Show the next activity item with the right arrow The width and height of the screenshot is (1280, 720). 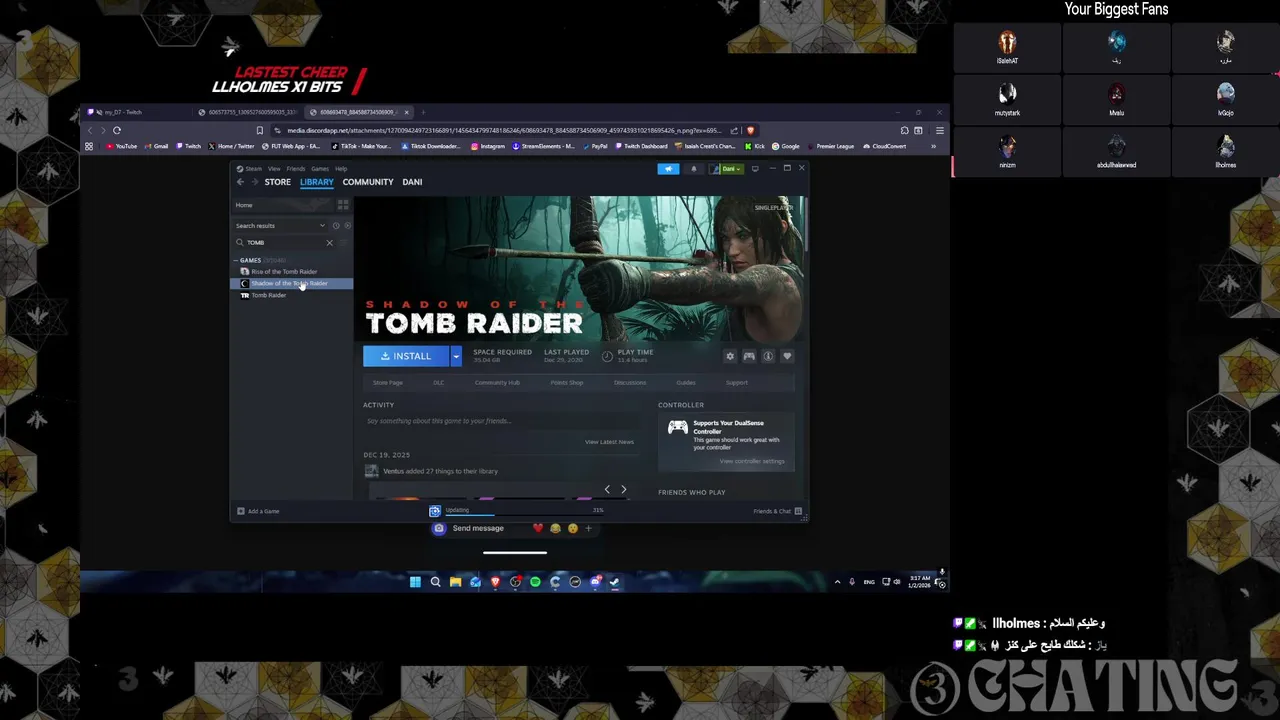623,489
